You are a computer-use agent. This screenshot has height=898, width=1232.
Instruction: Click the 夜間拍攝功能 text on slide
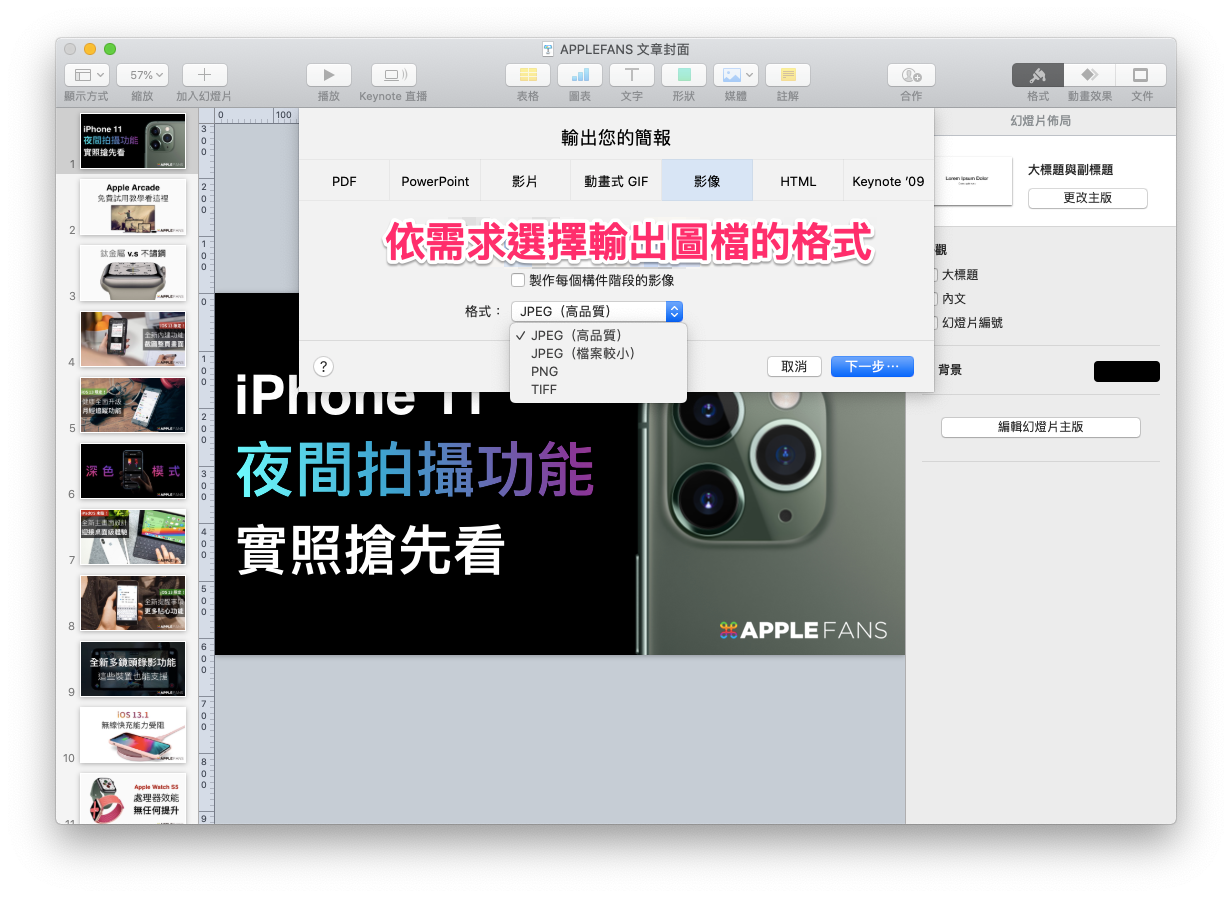point(416,470)
